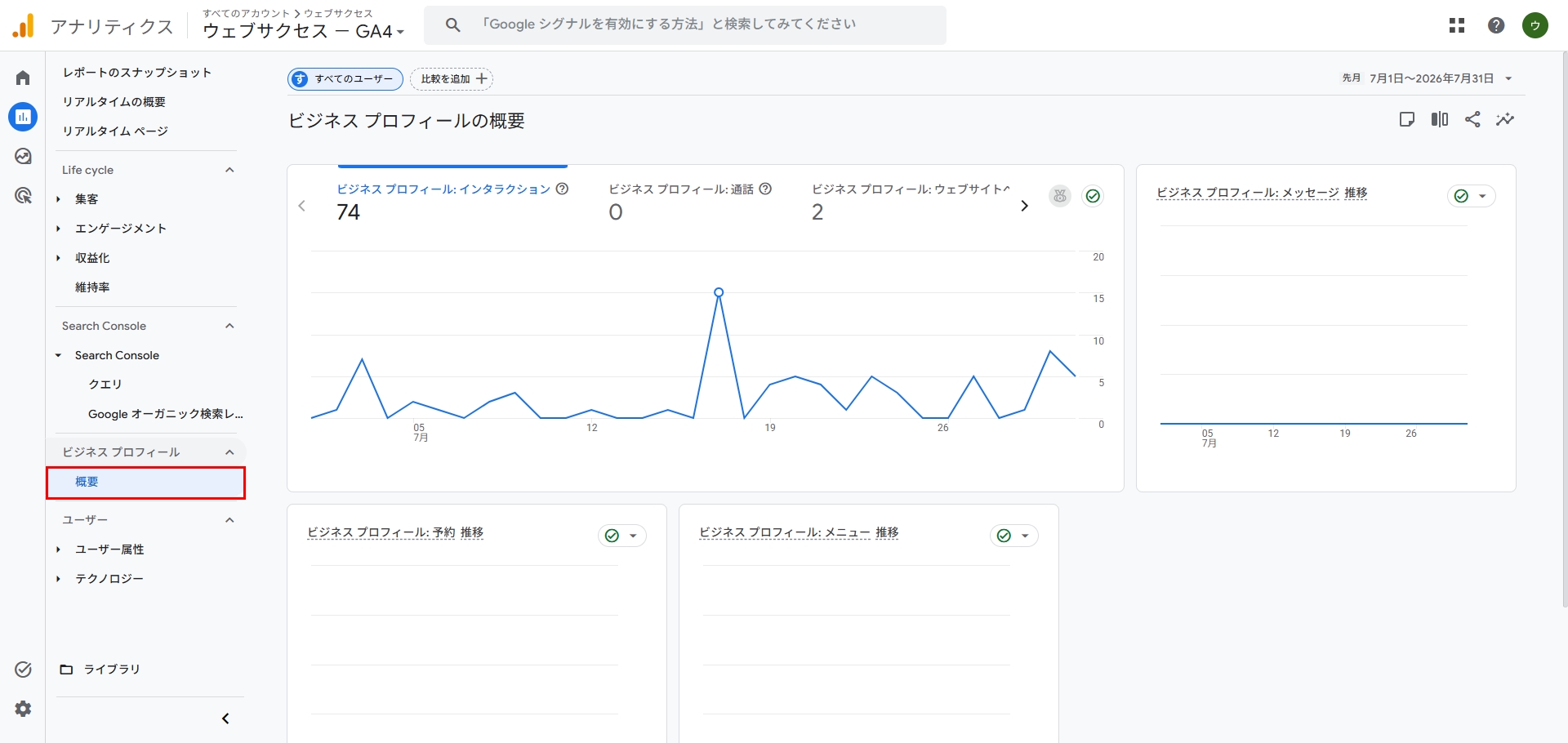This screenshot has width=1568, height=743.
Task: Select the Reports icon in left rail
Action: point(23,117)
